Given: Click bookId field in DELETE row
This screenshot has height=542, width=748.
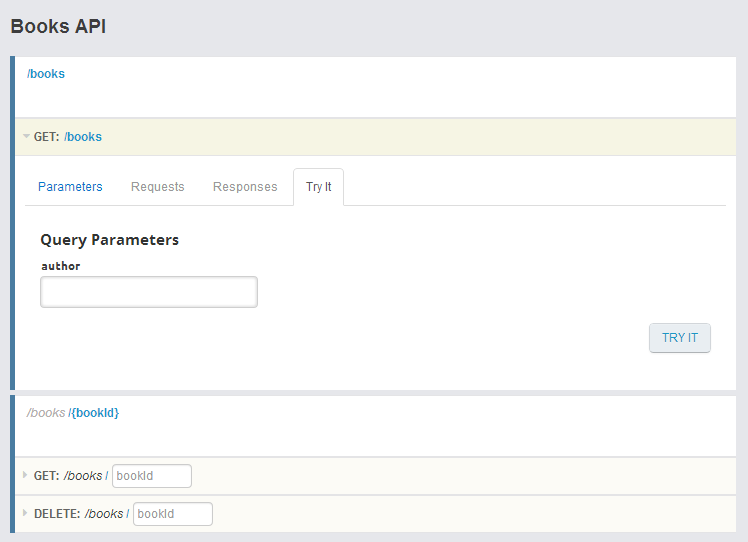Looking at the screenshot, I should coord(173,514).
